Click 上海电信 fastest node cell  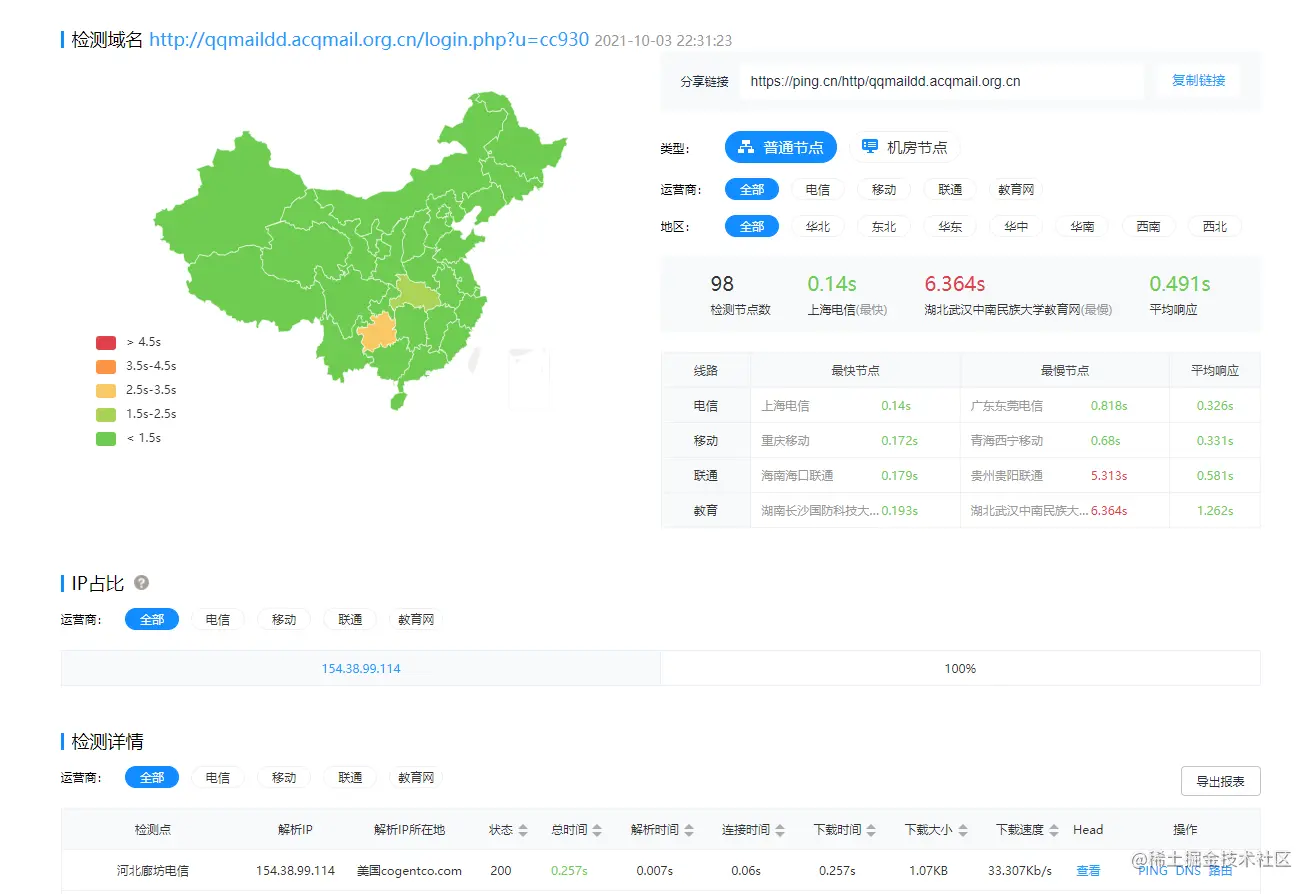[x=785, y=406]
